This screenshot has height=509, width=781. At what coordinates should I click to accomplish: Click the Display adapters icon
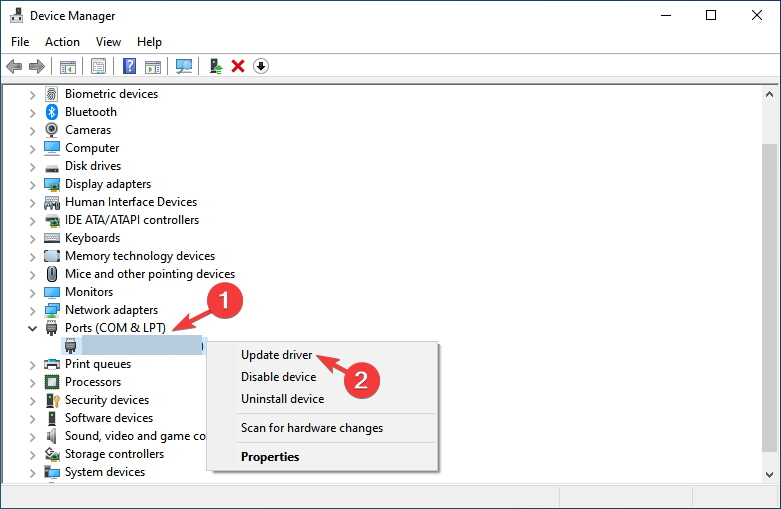click(x=52, y=184)
